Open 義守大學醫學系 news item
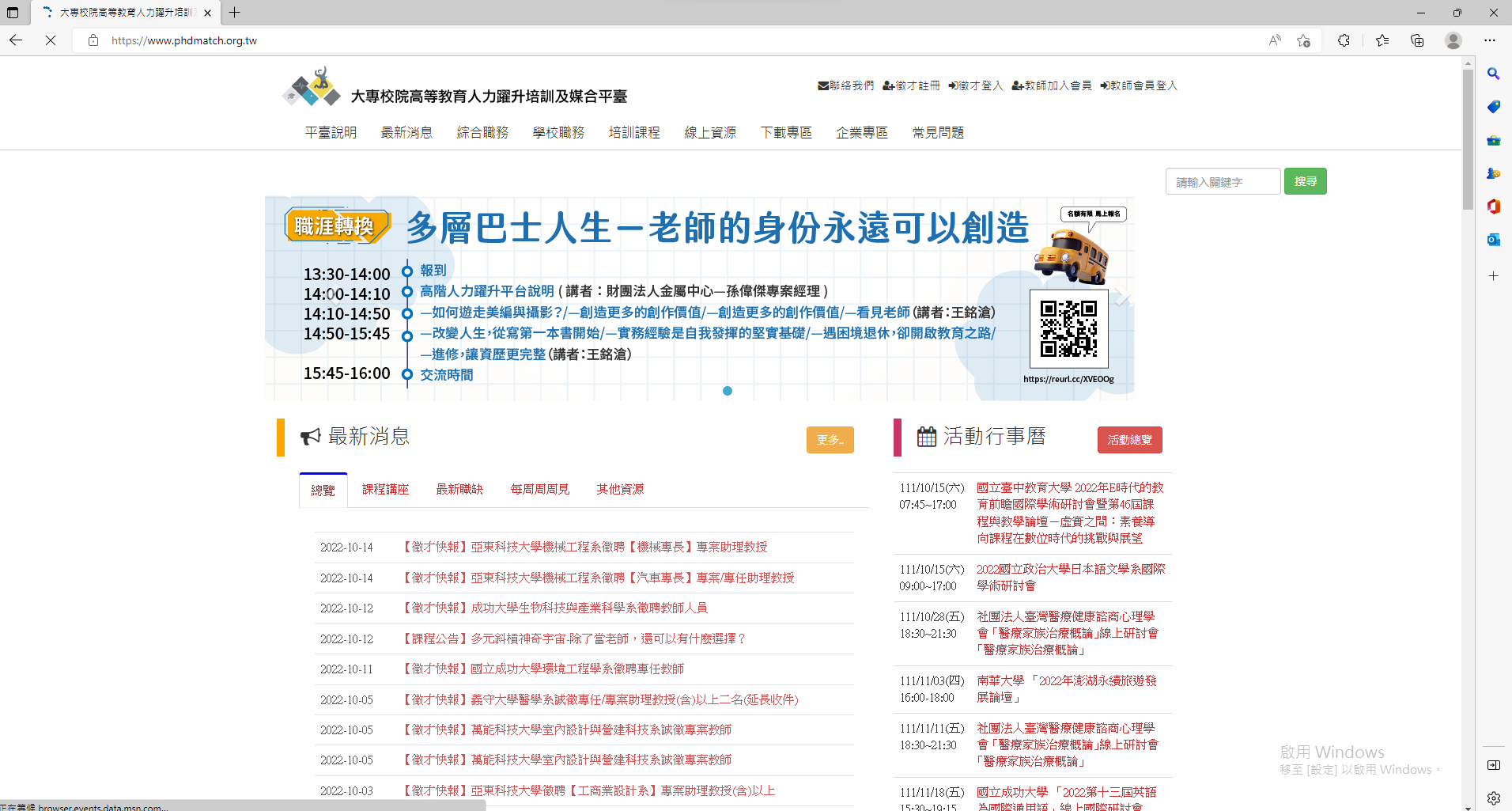1512x811 pixels. (x=599, y=699)
